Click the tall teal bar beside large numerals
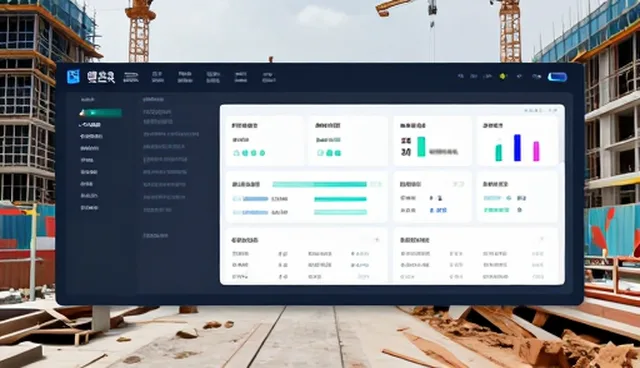 421,146
